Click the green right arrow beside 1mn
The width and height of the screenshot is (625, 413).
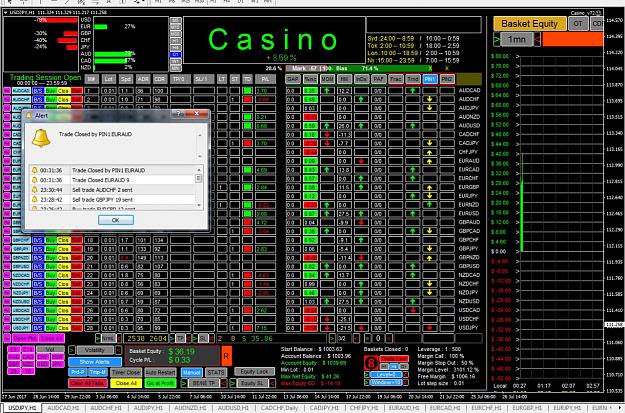tap(497, 39)
